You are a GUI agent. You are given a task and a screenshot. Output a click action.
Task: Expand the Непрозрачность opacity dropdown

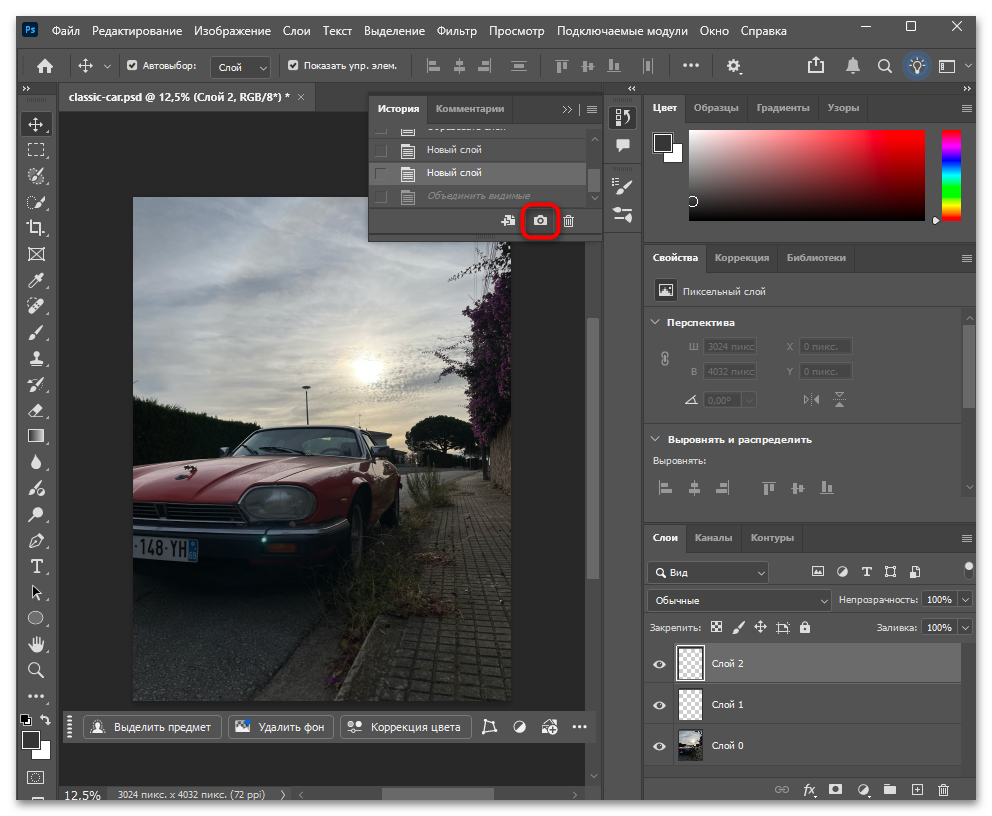(965, 600)
